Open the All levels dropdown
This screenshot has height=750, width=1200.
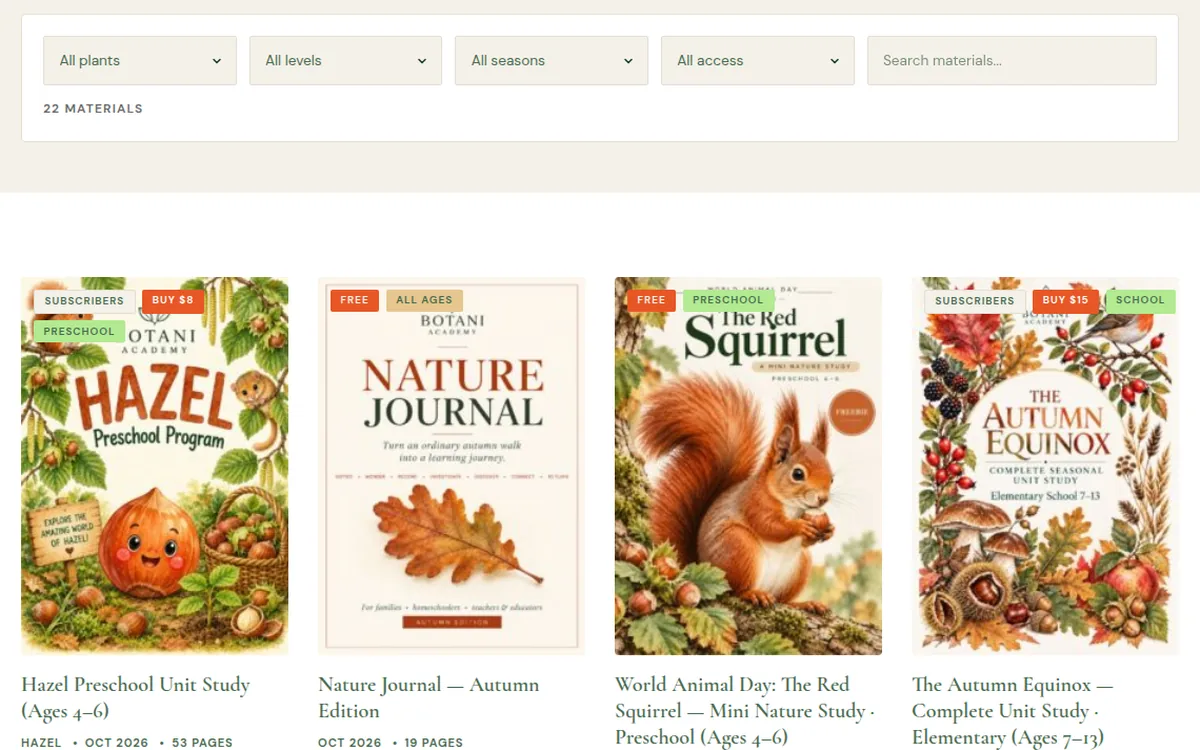pos(346,60)
